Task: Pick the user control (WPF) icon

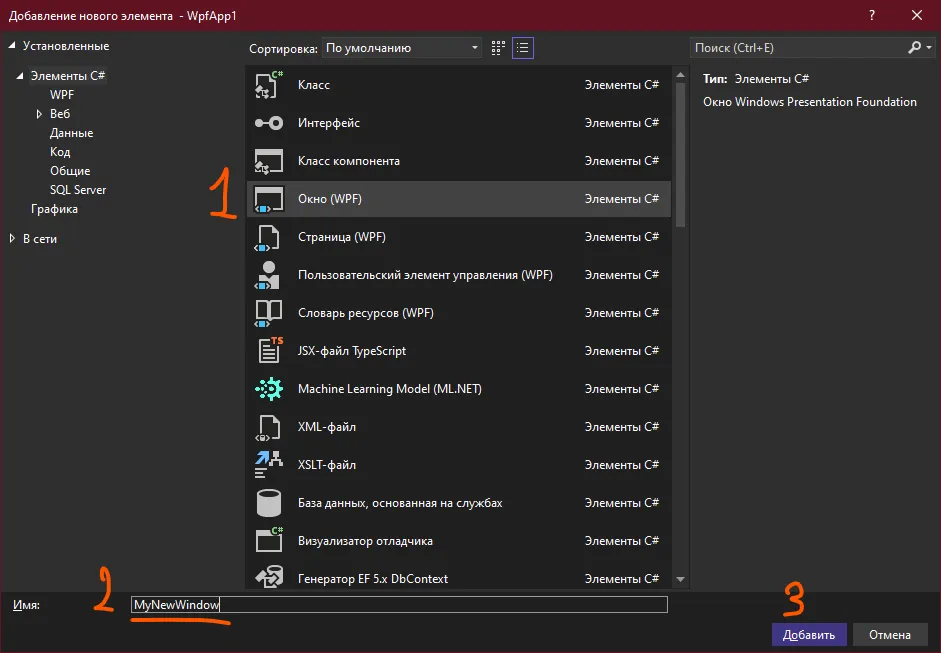Action: (x=268, y=275)
